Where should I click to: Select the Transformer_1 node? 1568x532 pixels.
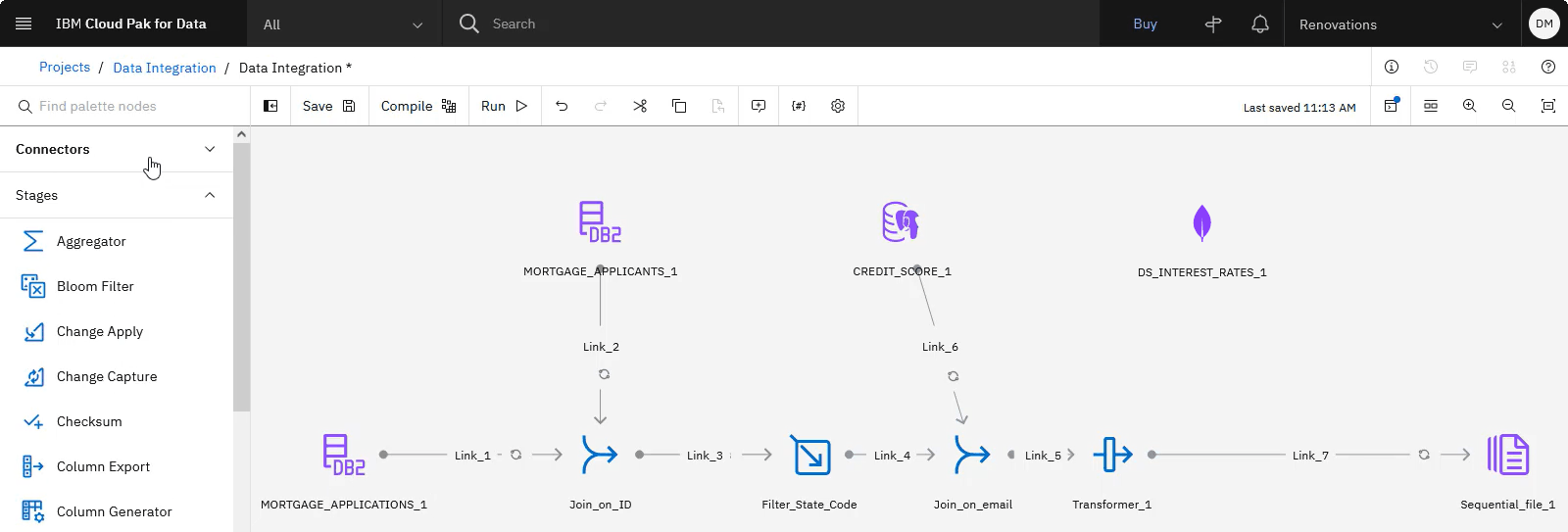pos(1112,455)
